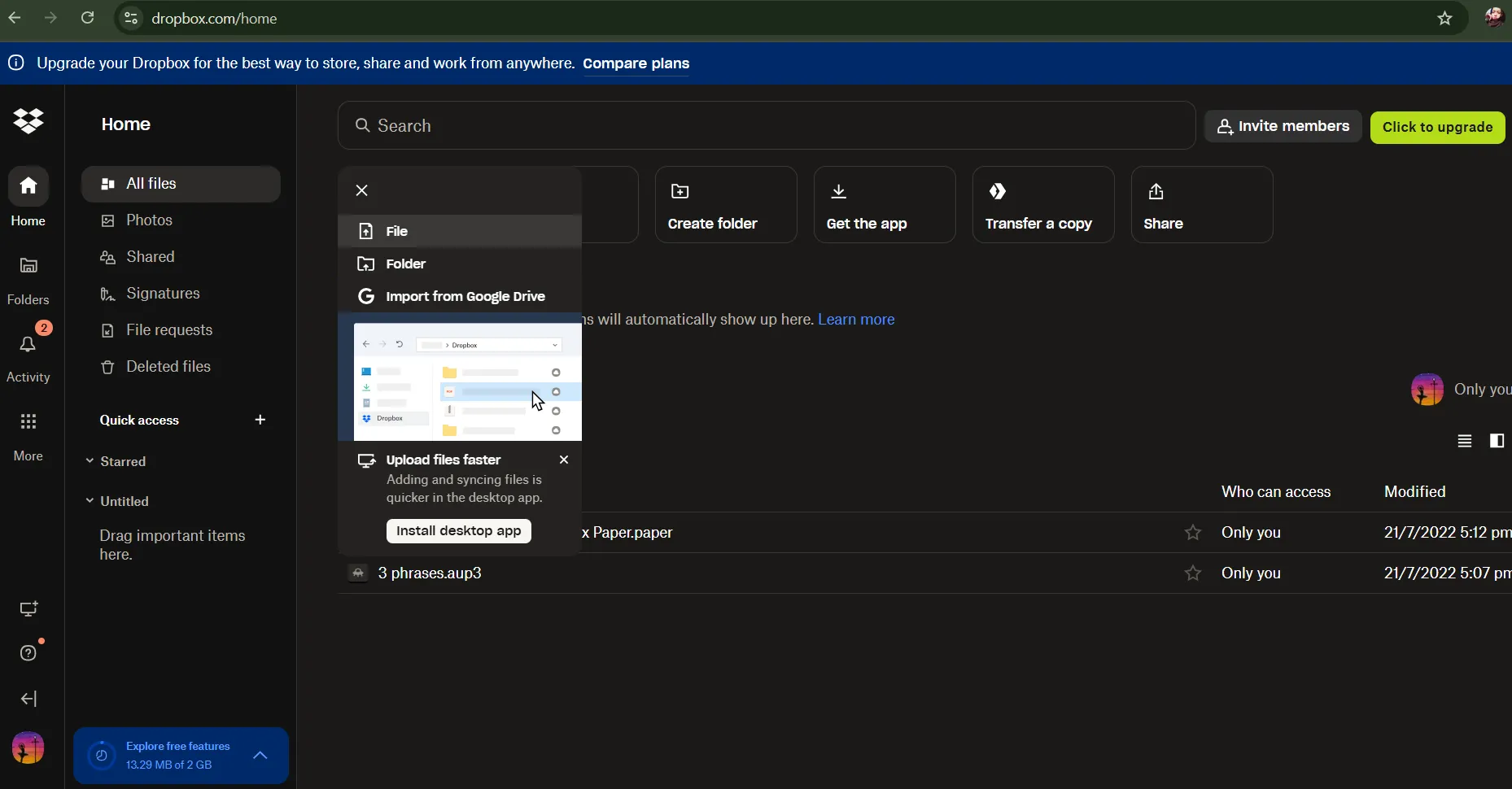Screen dimensions: 1512x789
Task: Add a Quick access item with plus
Action: pos(260,420)
